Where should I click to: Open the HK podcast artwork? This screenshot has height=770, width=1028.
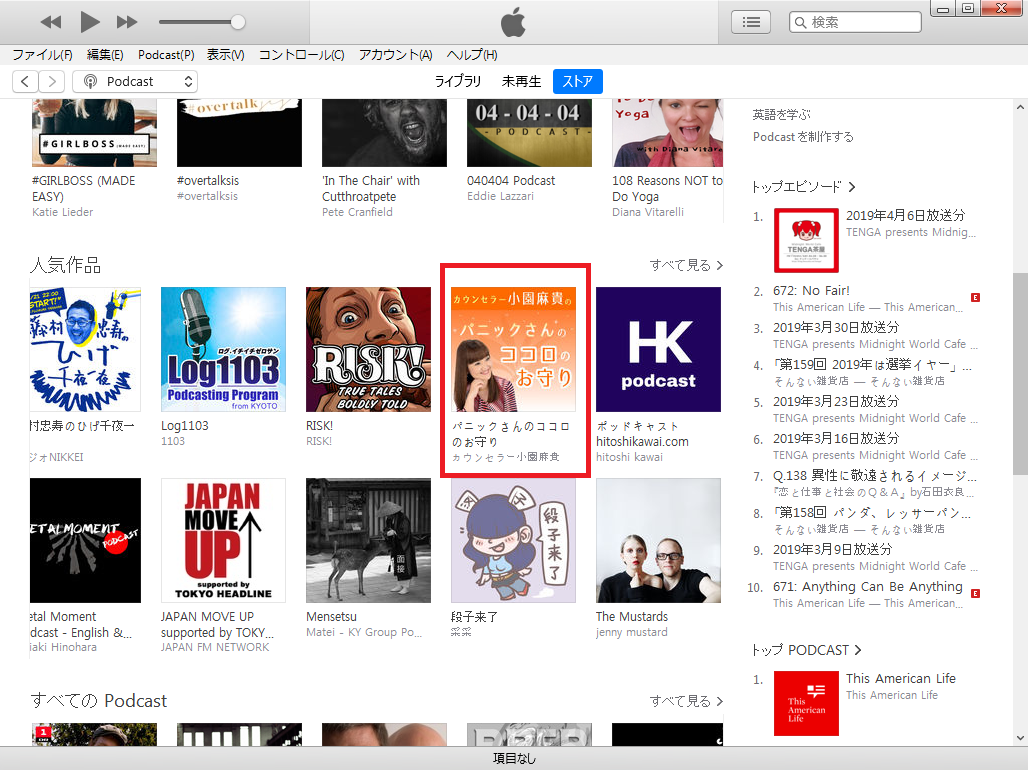click(658, 350)
